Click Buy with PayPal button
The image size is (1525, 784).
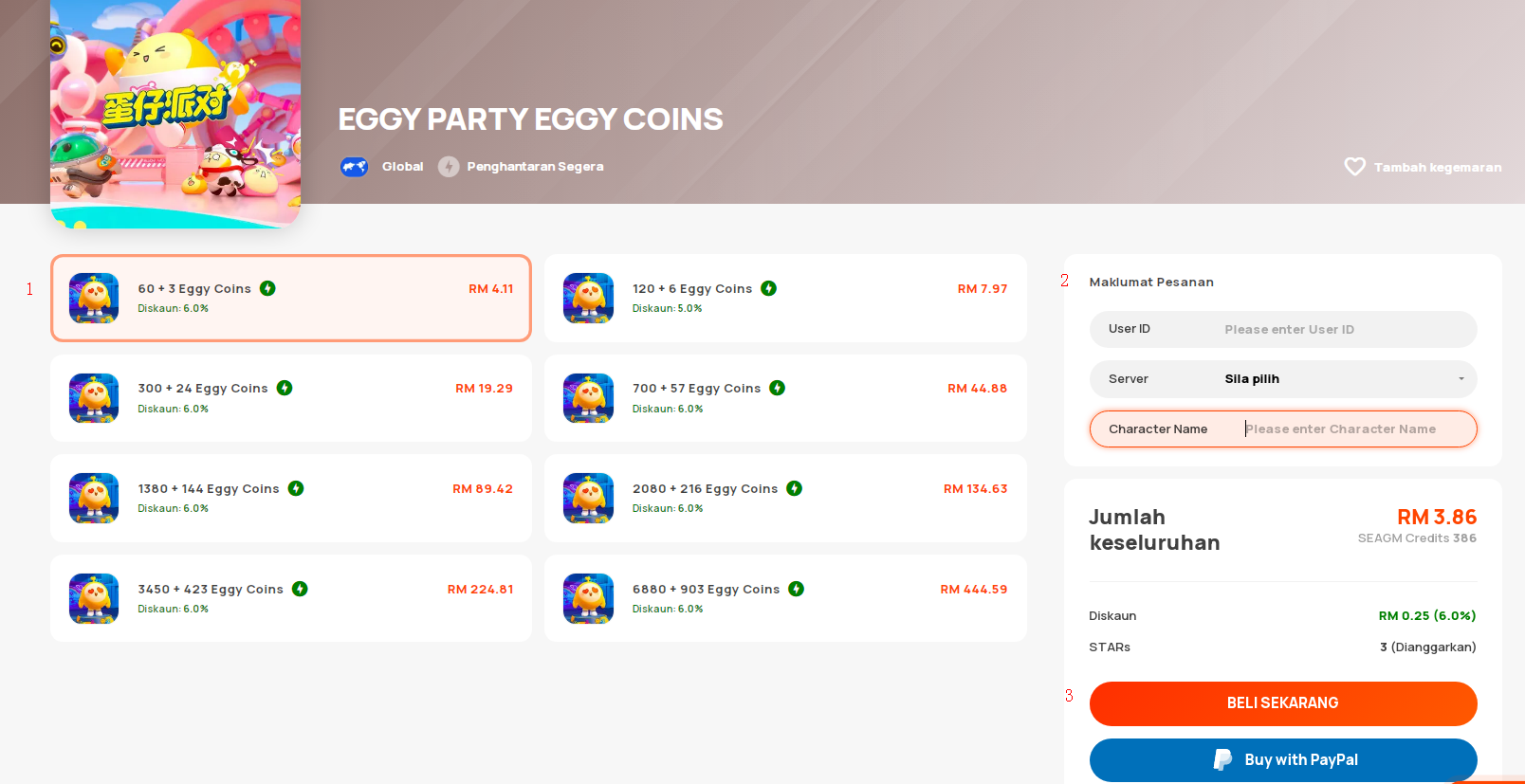pyautogui.click(x=1283, y=760)
